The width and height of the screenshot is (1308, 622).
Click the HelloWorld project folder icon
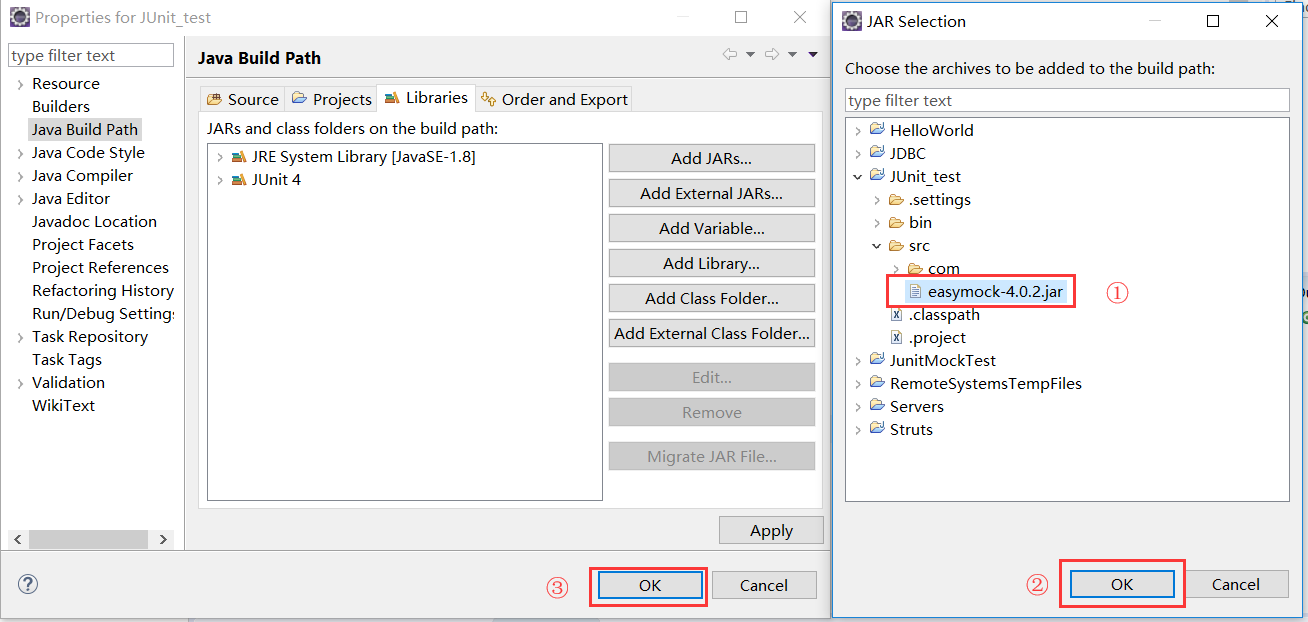point(877,130)
